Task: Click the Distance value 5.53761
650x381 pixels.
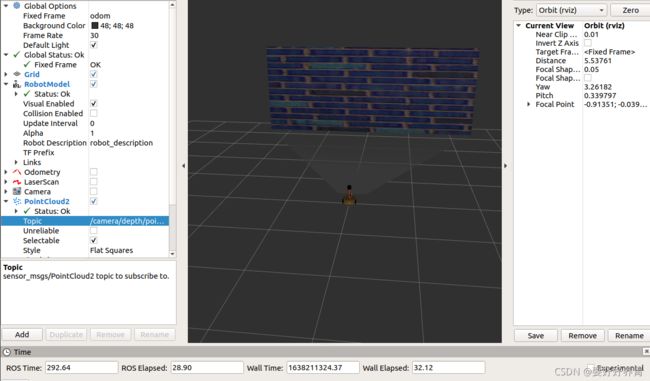Action: tap(598, 61)
